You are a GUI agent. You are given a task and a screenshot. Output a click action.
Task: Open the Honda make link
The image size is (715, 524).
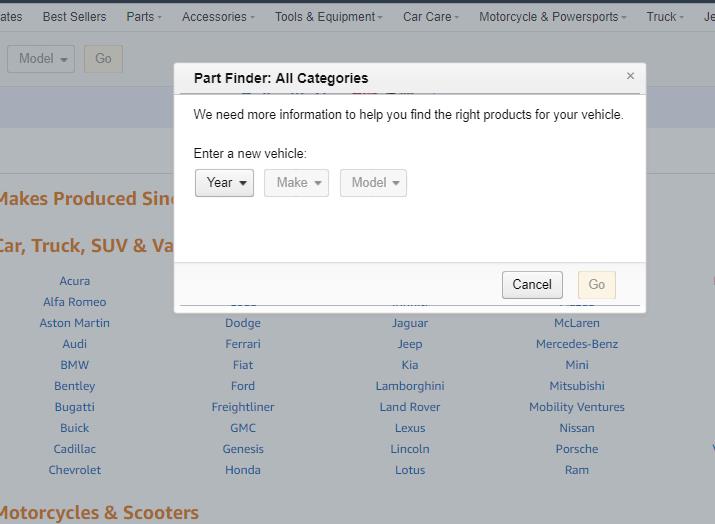(243, 470)
